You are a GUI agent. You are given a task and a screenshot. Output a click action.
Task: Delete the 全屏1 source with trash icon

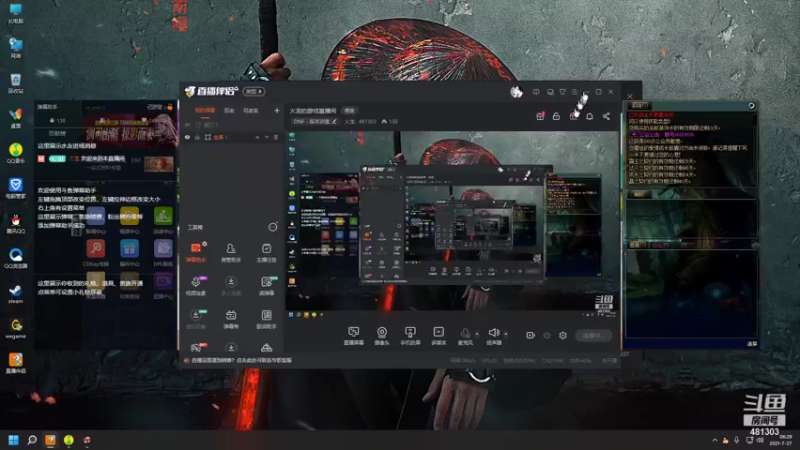tap(276, 137)
